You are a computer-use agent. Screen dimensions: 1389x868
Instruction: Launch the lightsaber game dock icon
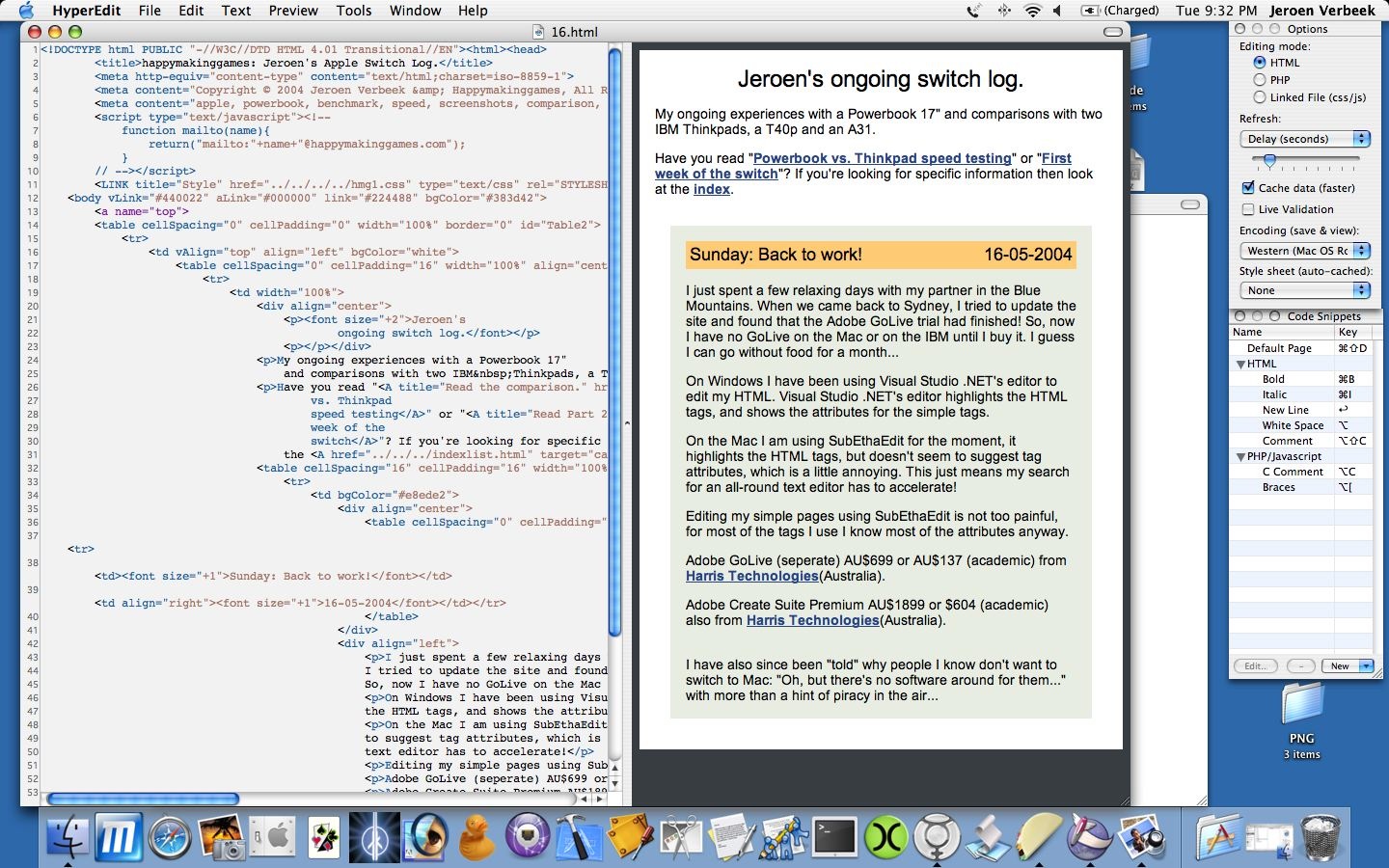coord(373,836)
